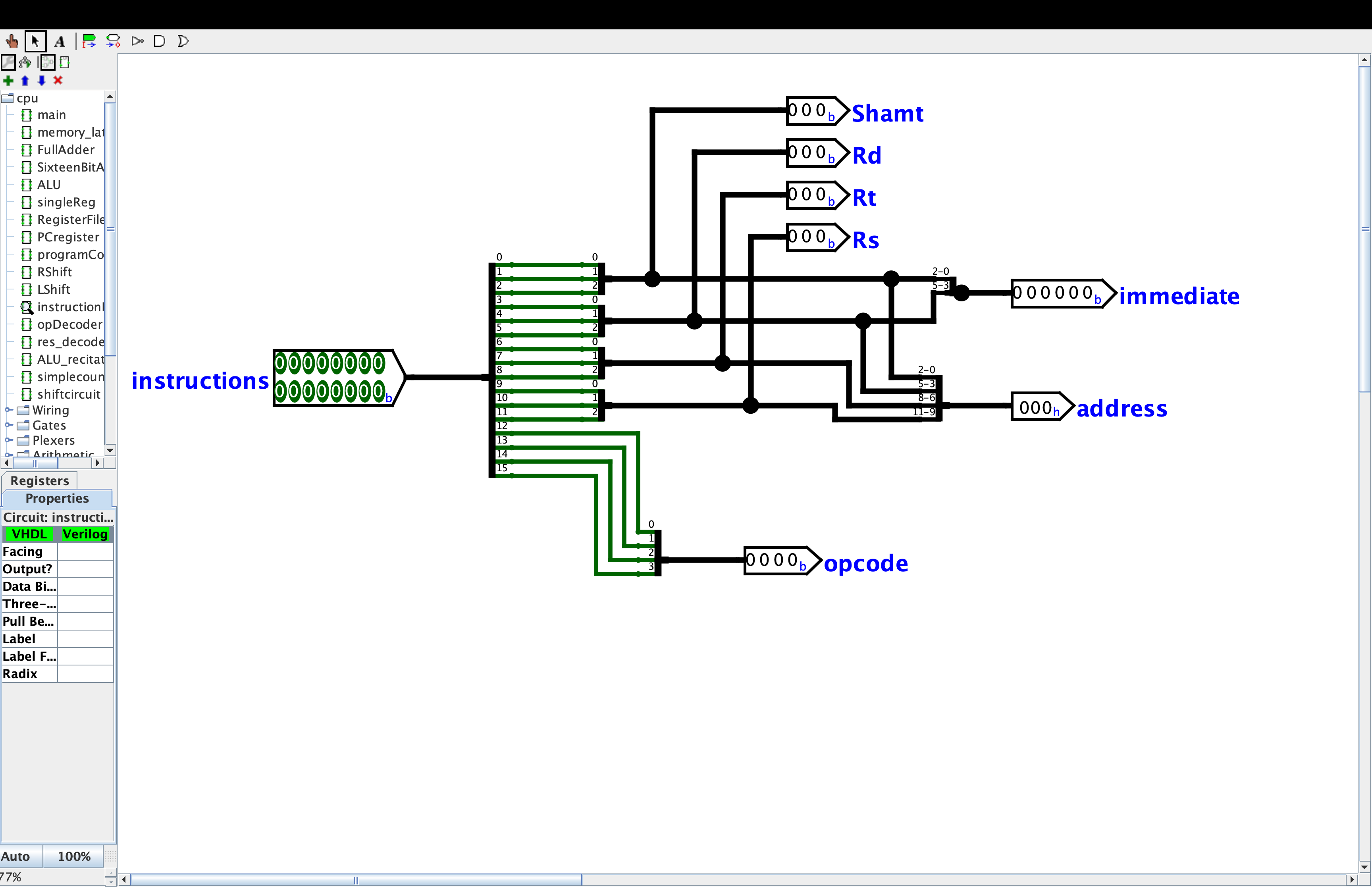
Task: Switch to the Registers tab
Action: click(x=39, y=480)
